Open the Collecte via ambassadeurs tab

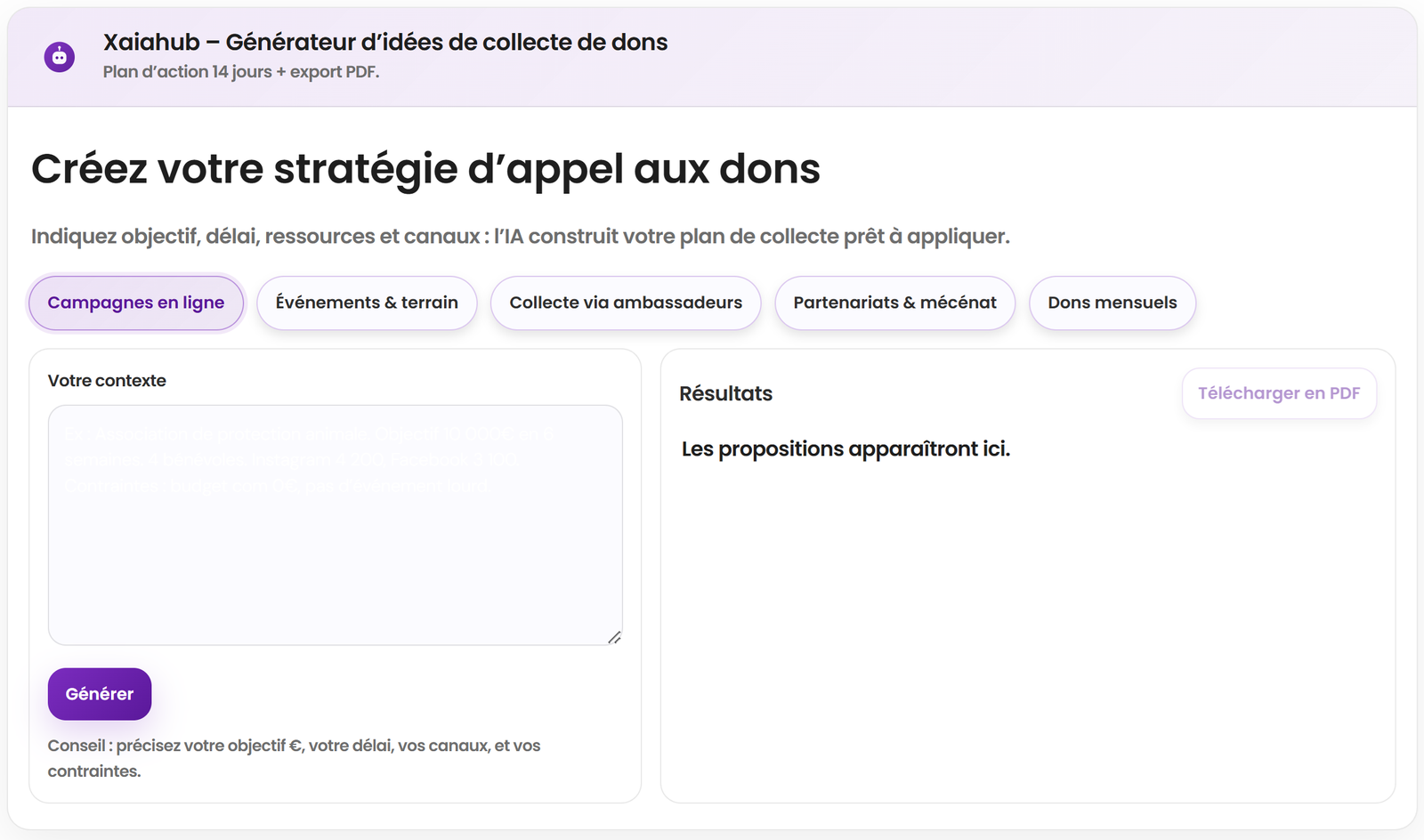[x=626, y=303]
